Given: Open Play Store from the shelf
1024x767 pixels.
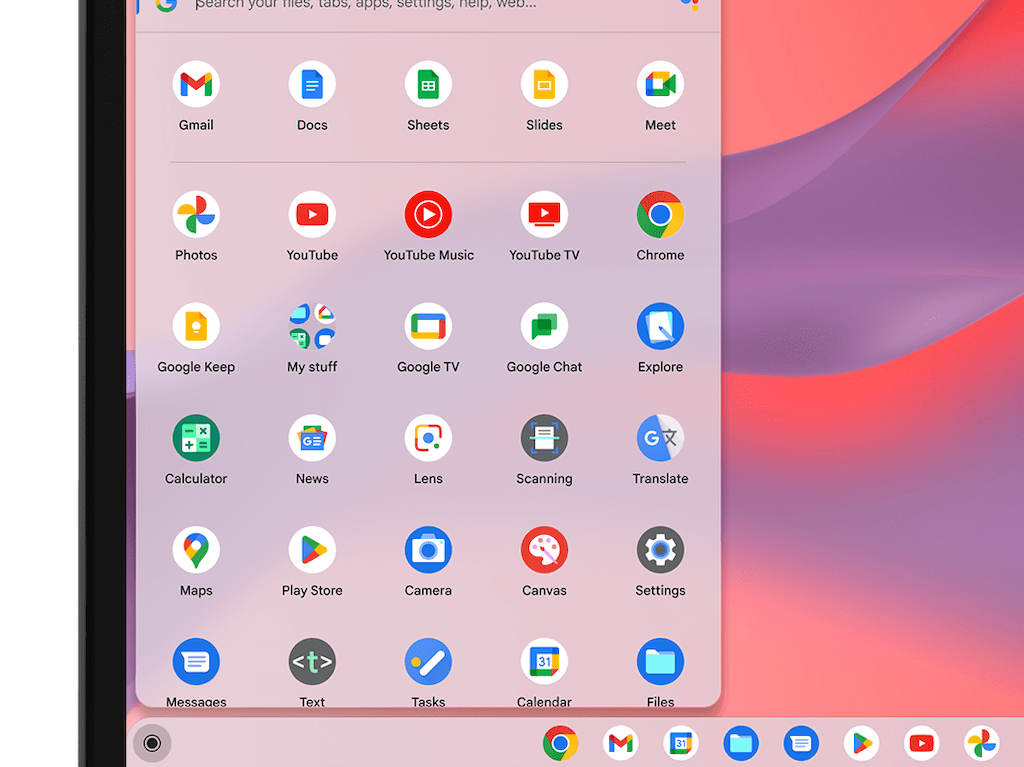Looking at the screenshot, I should click(x=861, y=743).
